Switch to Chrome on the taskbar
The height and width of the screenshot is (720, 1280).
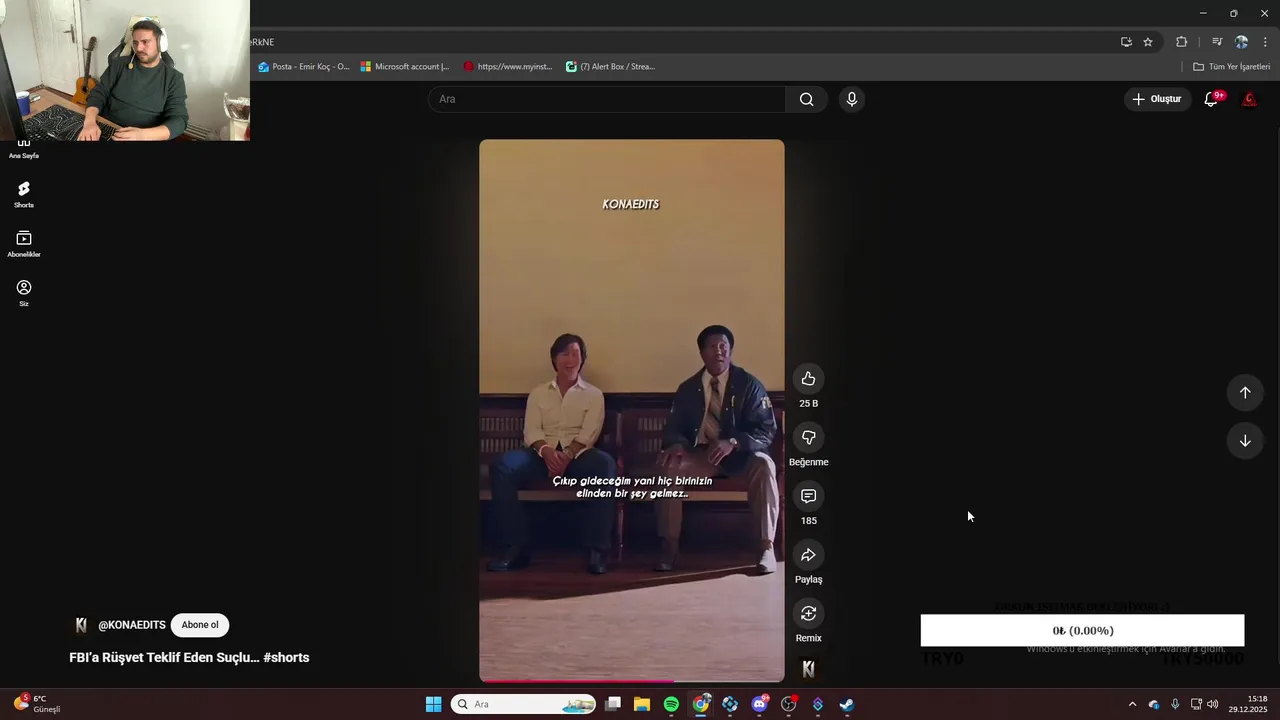click(x=701, y=704)
